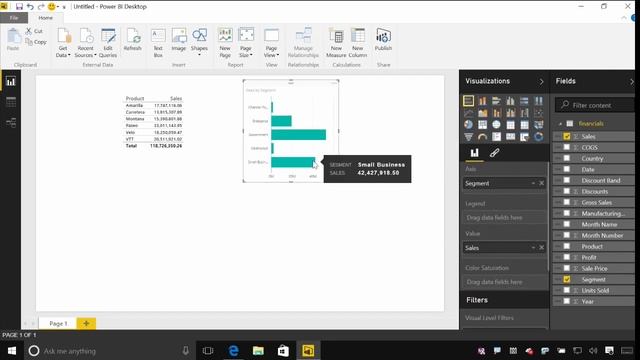The height and width of the screenshot is (360, 640).
Task: Uncheck the Sales field checkbox
Action: [x=567, y=136]
